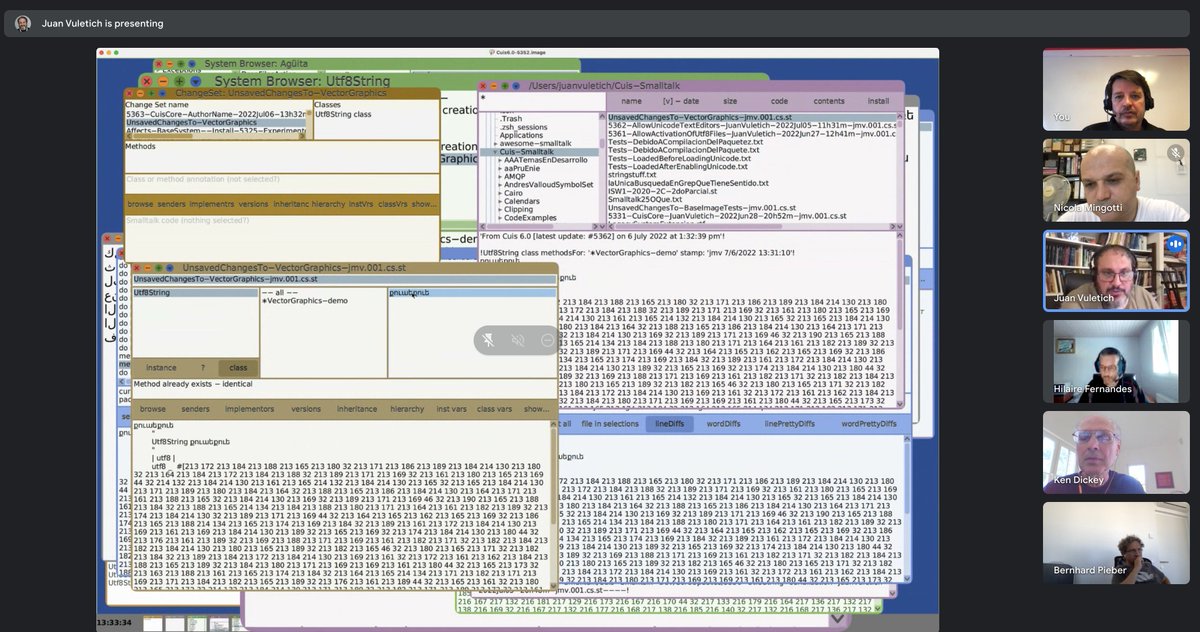Open blue window-menu button of System Browser: Utf8String
The width and height of the screenshot is (1200, 632).
(x=197, y=81)
